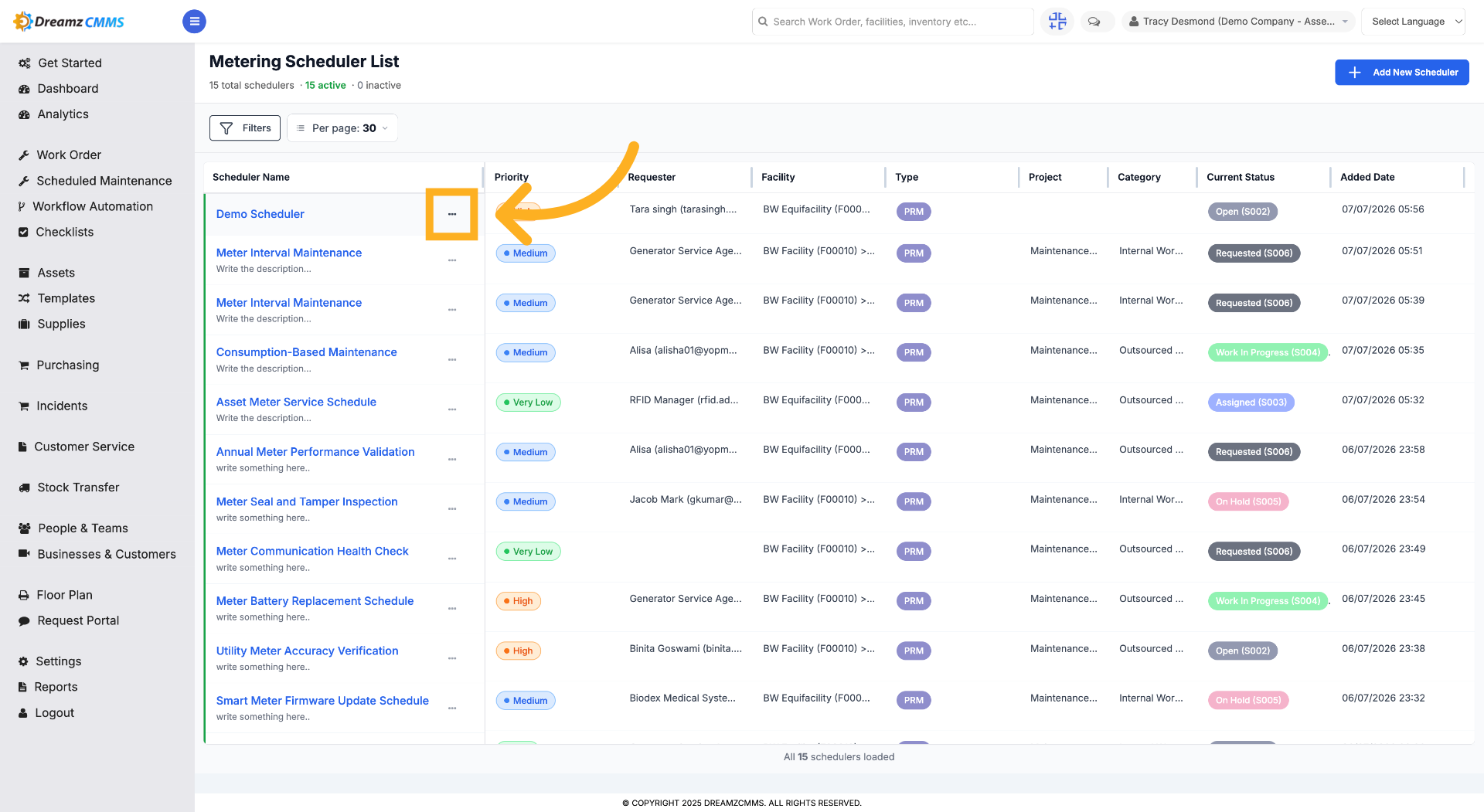Click 'Tara singh' requester cell
This screenshot has height=812, width=1484.
[683, 209]
